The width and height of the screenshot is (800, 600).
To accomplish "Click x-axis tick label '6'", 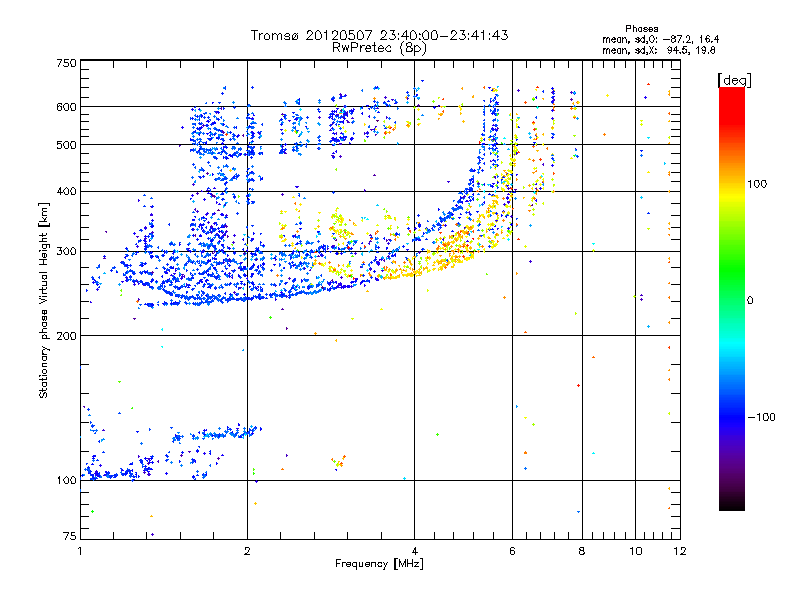I will pos(512,551).
